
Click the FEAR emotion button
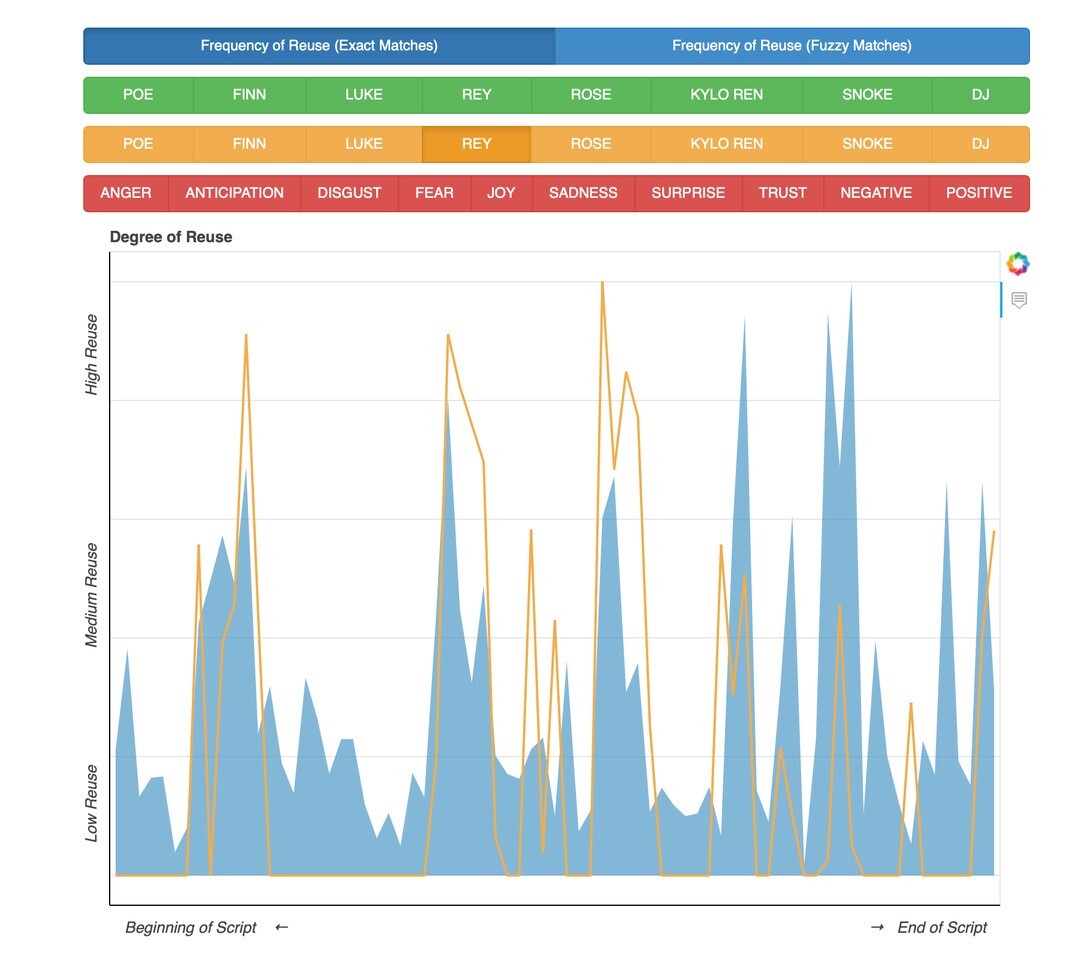(434, 193)
